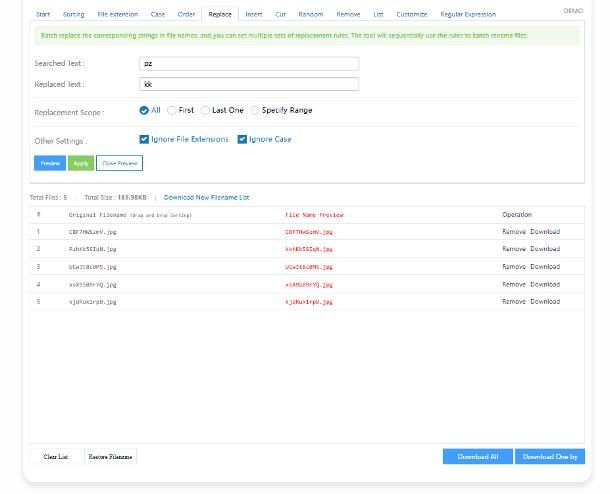
Task: Choose the First replacement scope option
Action: (x=172, y=111)
